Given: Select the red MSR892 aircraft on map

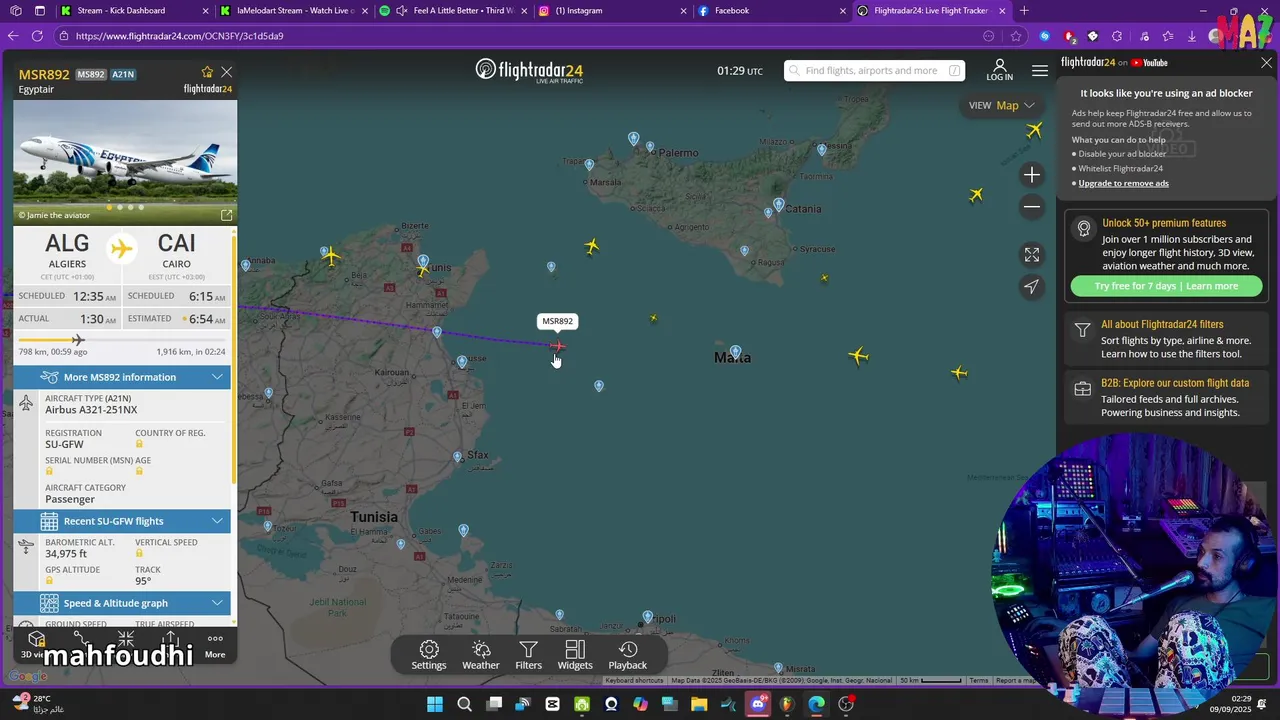Looking at the screenshot, I should tap(557, 346).
